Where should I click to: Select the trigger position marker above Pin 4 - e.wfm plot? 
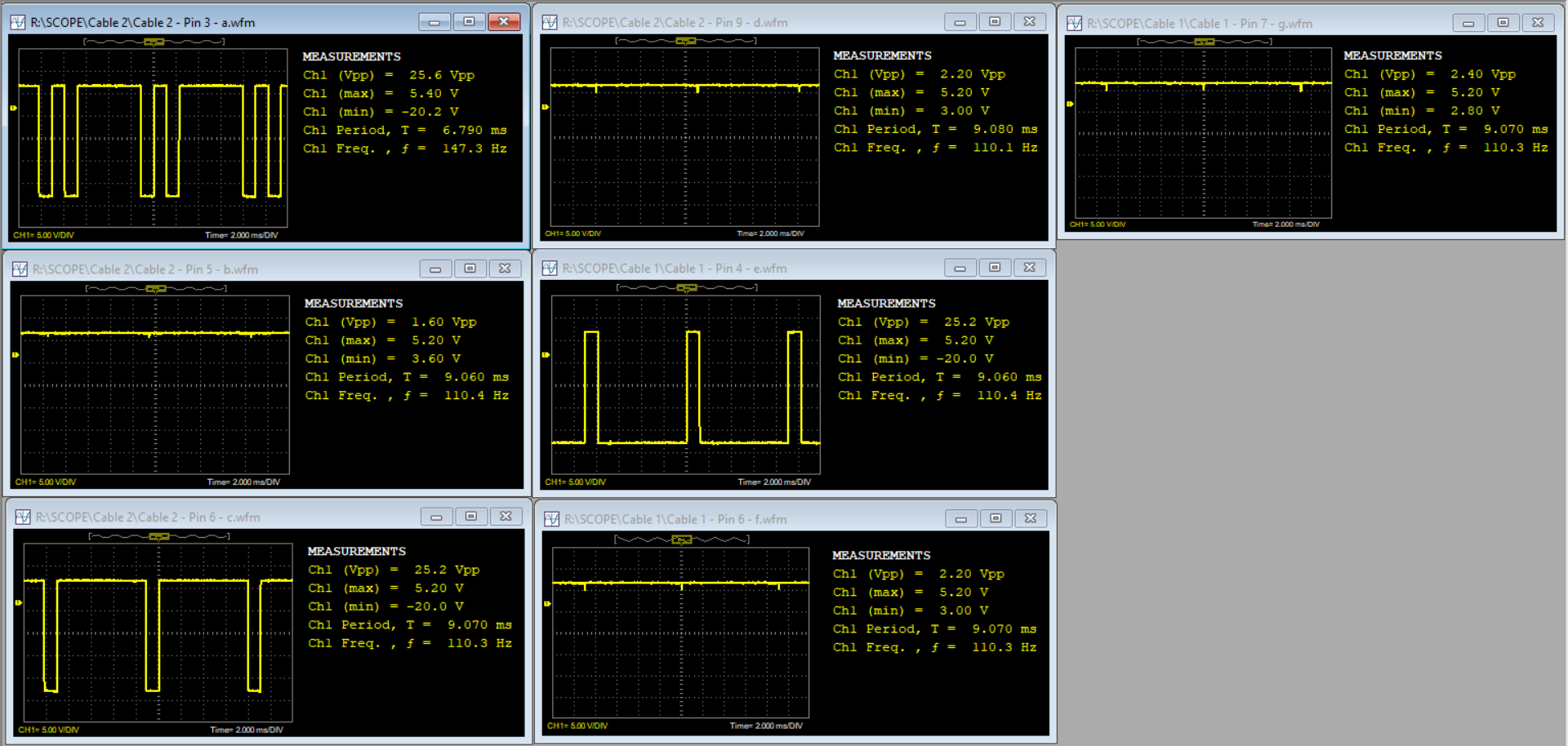point(686,288)
